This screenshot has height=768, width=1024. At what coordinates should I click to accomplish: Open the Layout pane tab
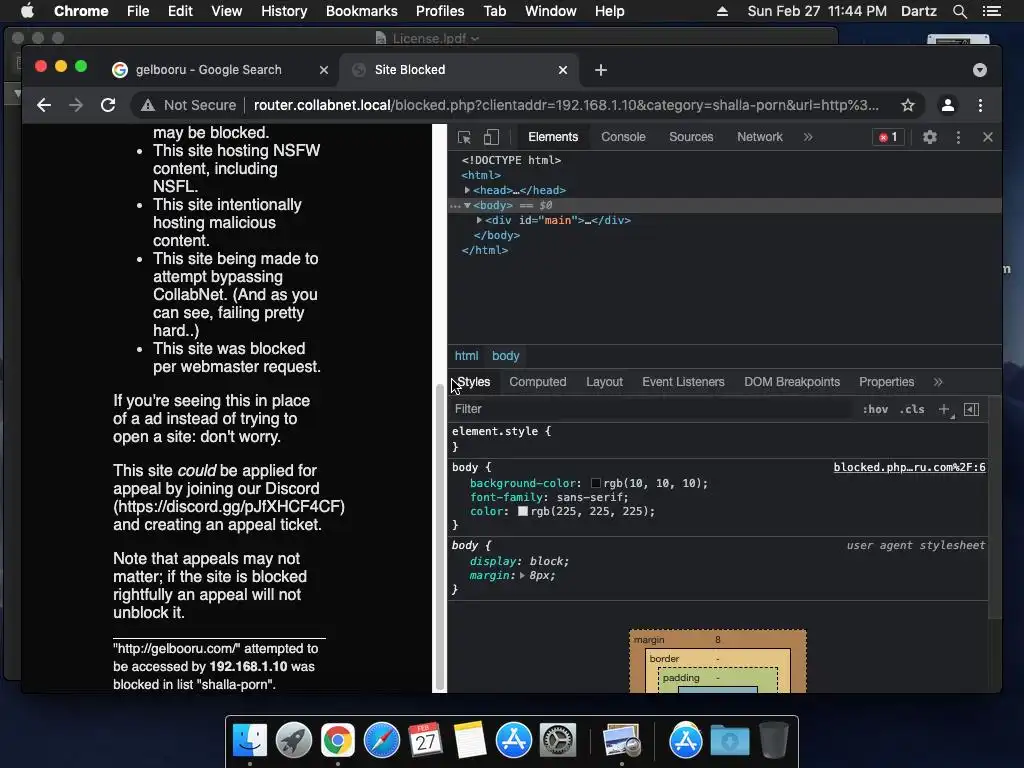coord(604,382)
